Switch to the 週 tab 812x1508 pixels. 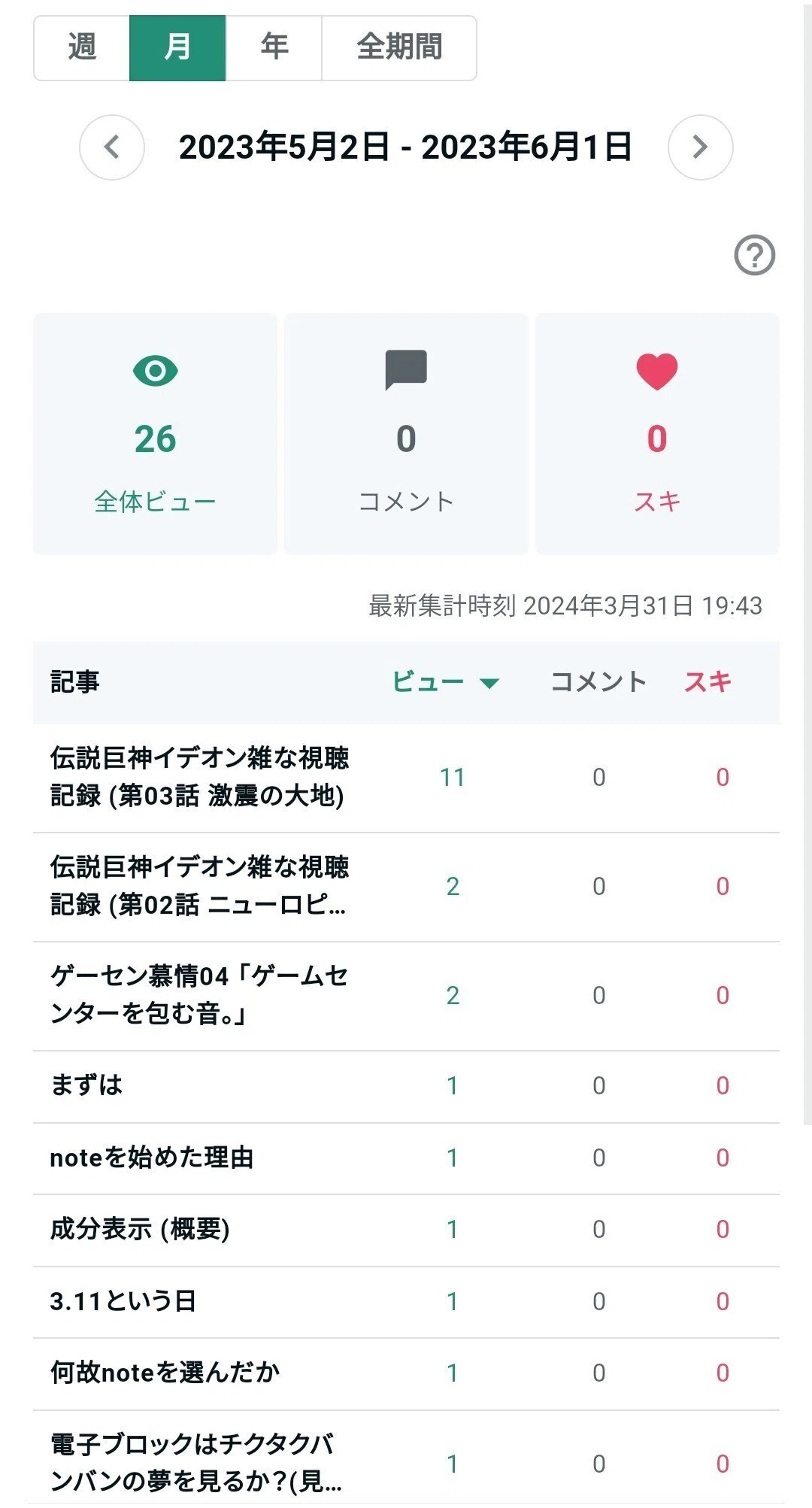(82, 47)
